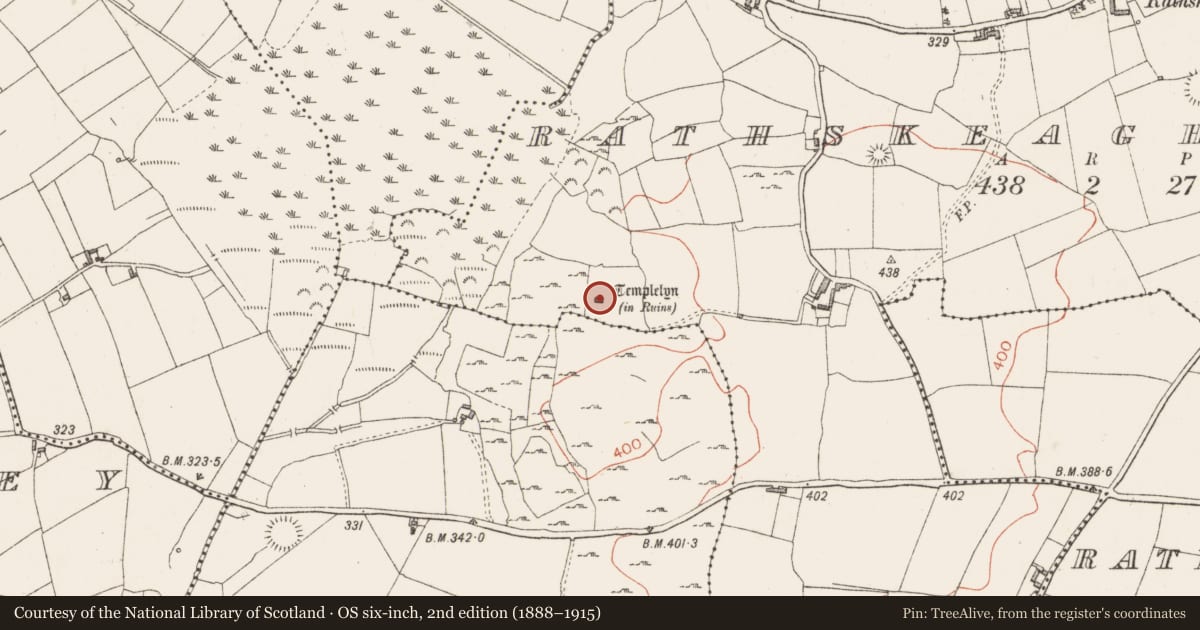Click the 'B.M.323·5' bench mark label
This screenshot has width=1200, height=630.
point(190,462)
